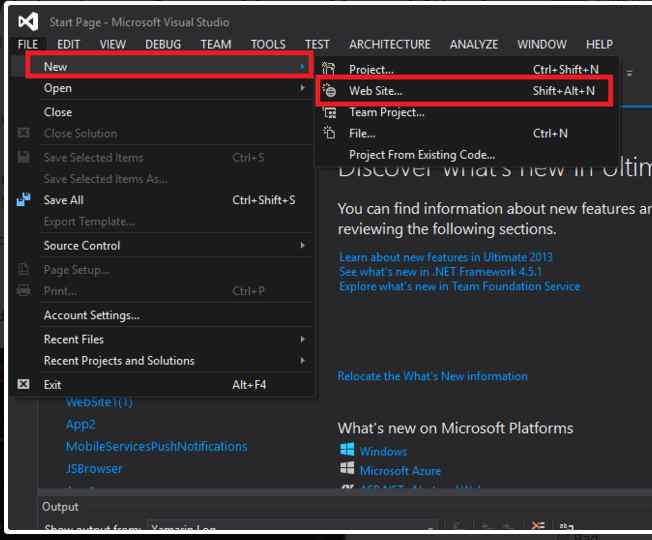This screenshot has height=540, width=652.
Task: Click the Web Site globe icon
Action: point(329,90)
